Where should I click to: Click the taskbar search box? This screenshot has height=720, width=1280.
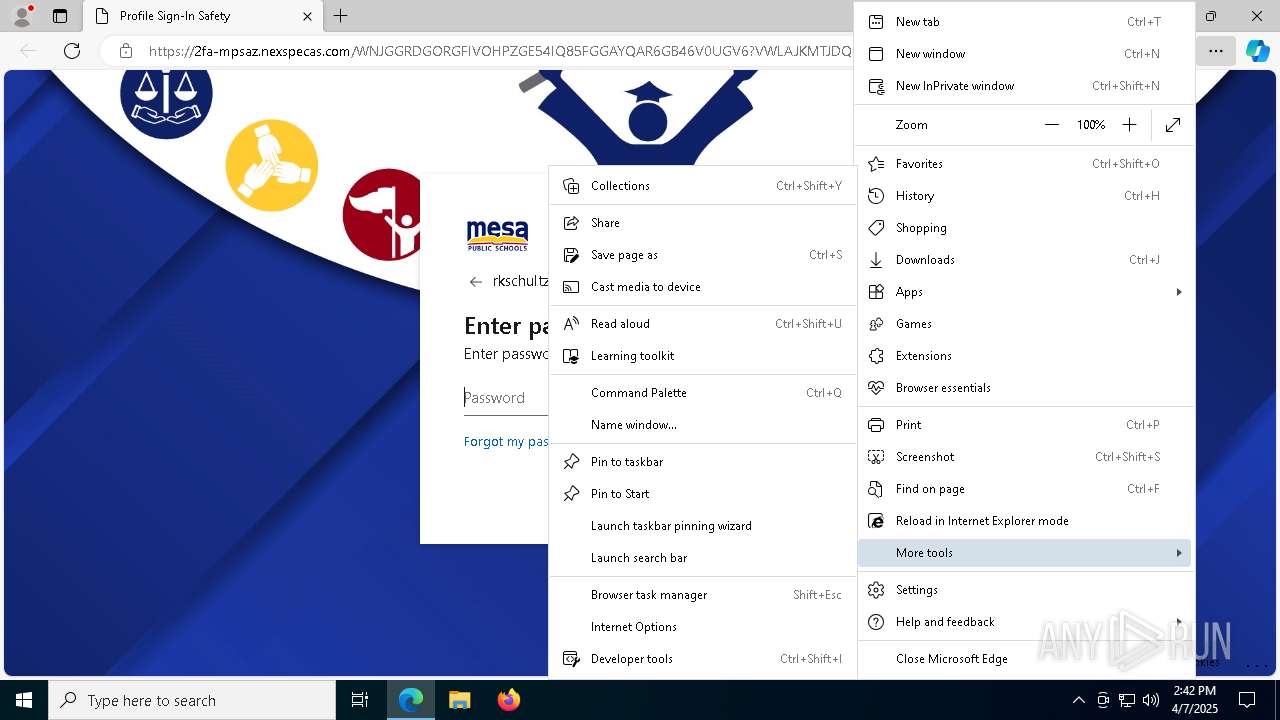point(192,700)
